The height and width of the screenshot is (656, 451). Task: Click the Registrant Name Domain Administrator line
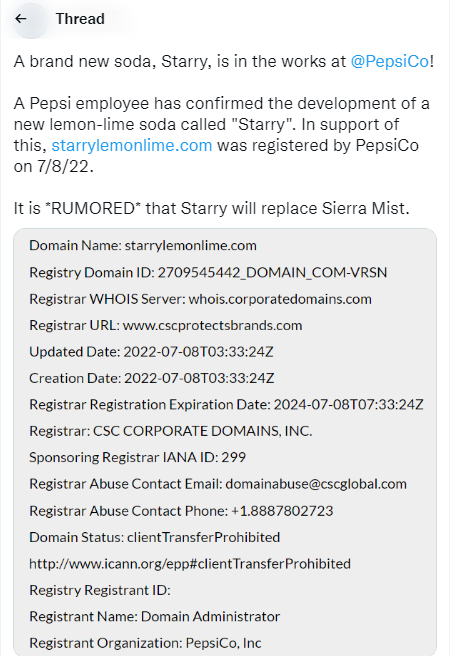click(154, 617)
